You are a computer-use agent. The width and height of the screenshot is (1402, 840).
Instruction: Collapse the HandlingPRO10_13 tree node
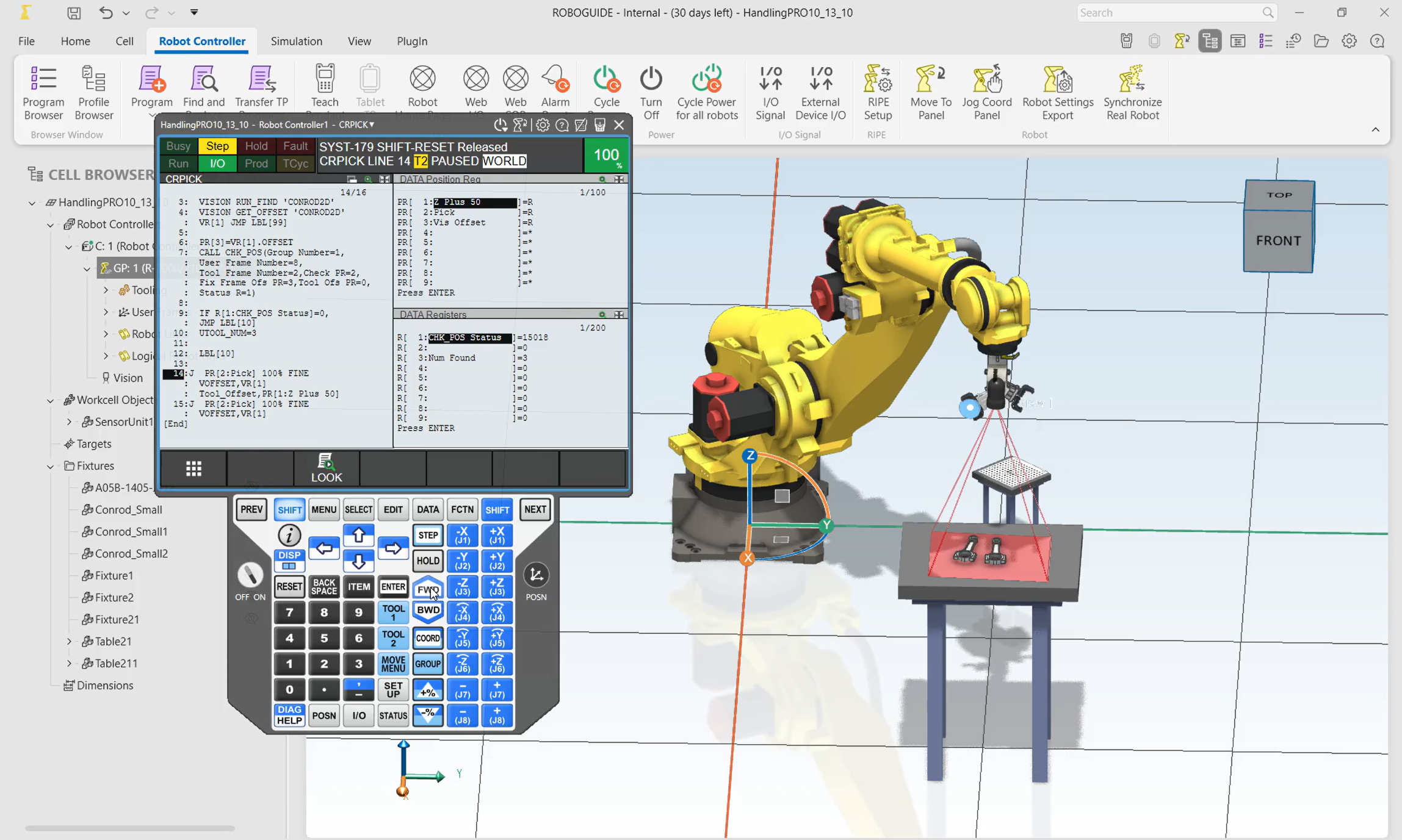[x=32, y=203]
